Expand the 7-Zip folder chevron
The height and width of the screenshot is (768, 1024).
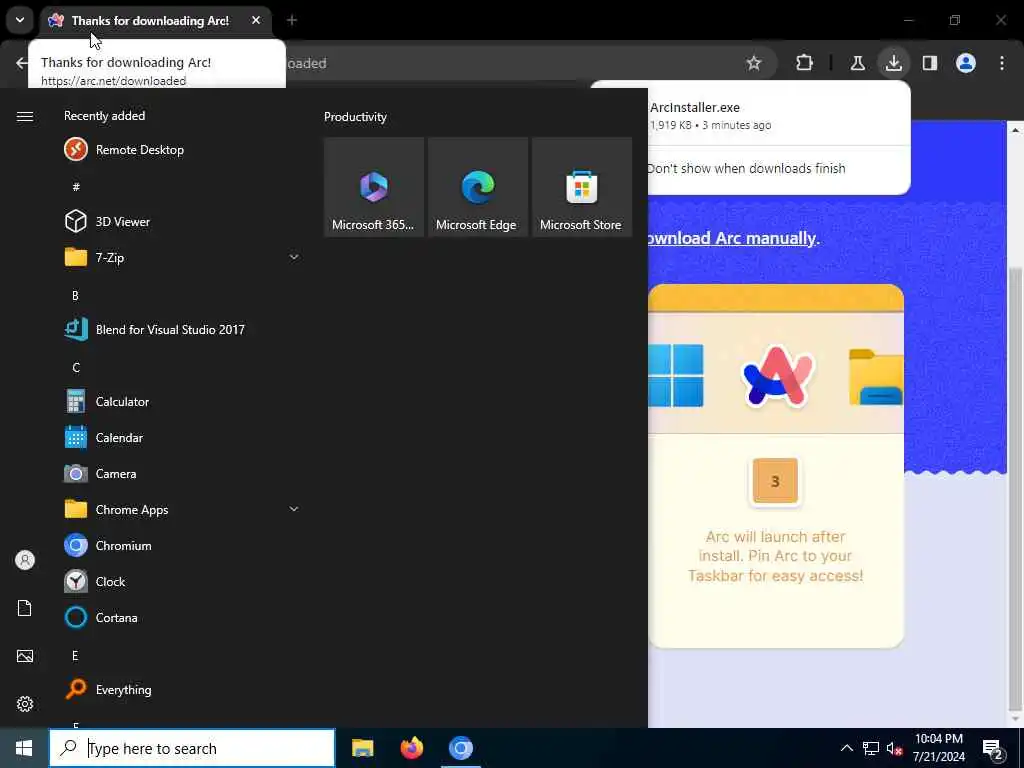[x=294, y=257]
